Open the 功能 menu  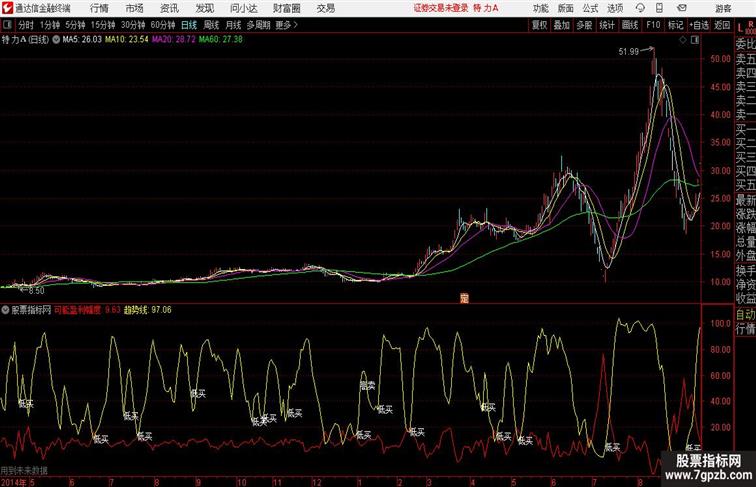tap(541, 8)
